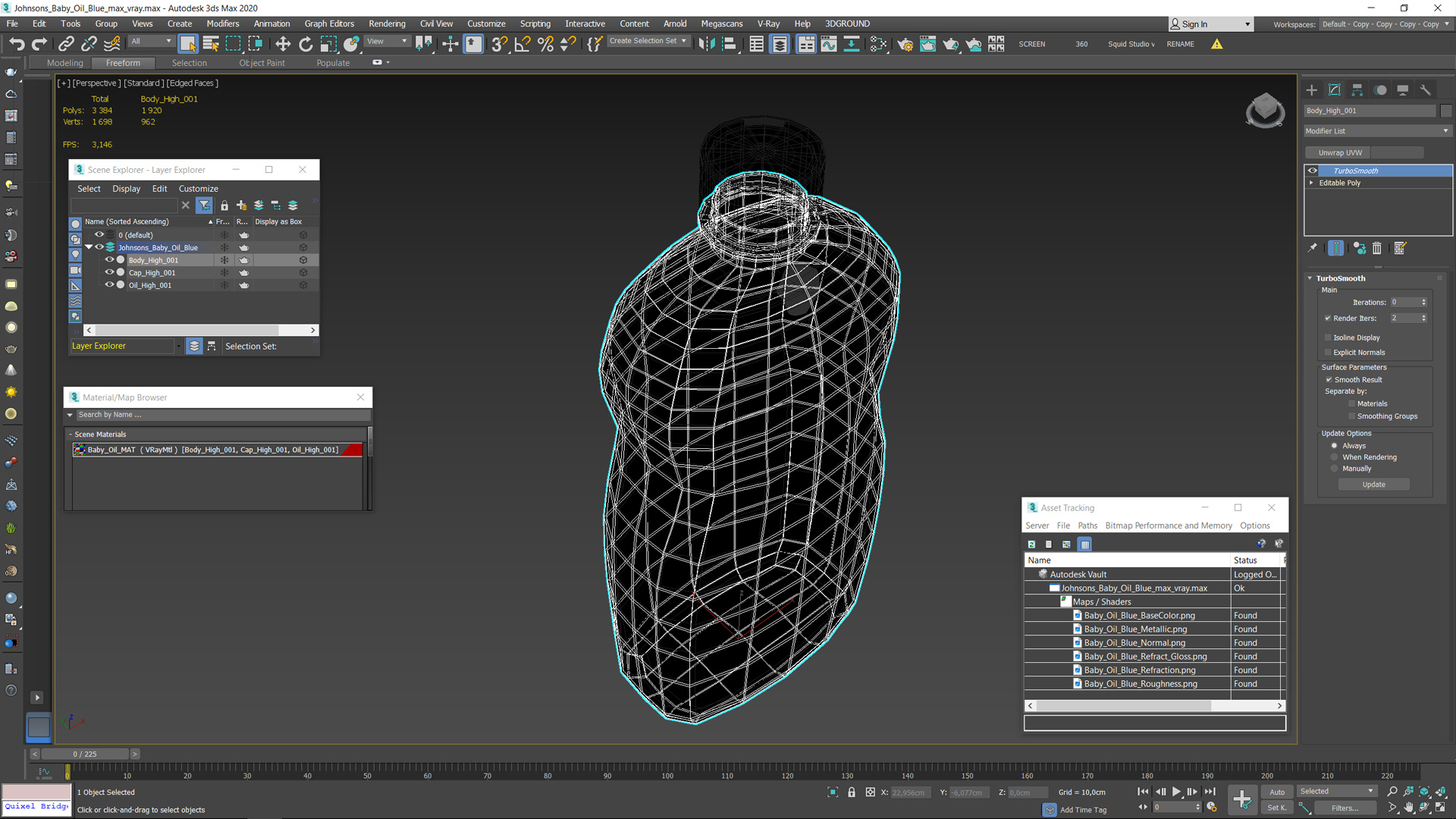1456x819 pixels.
Task: Select the Move transform tool
Action: pos(283,44)
